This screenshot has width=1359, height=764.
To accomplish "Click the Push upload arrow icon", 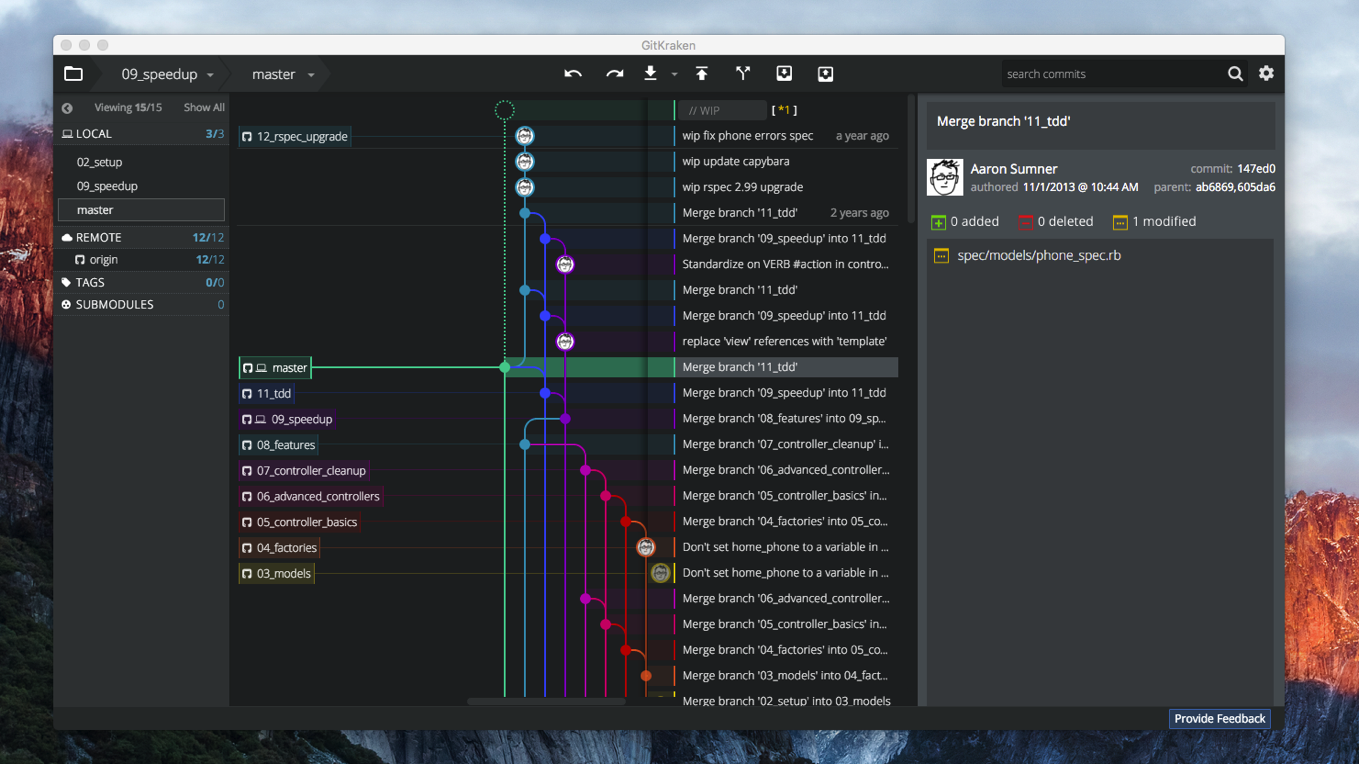I will click(702, 73).
